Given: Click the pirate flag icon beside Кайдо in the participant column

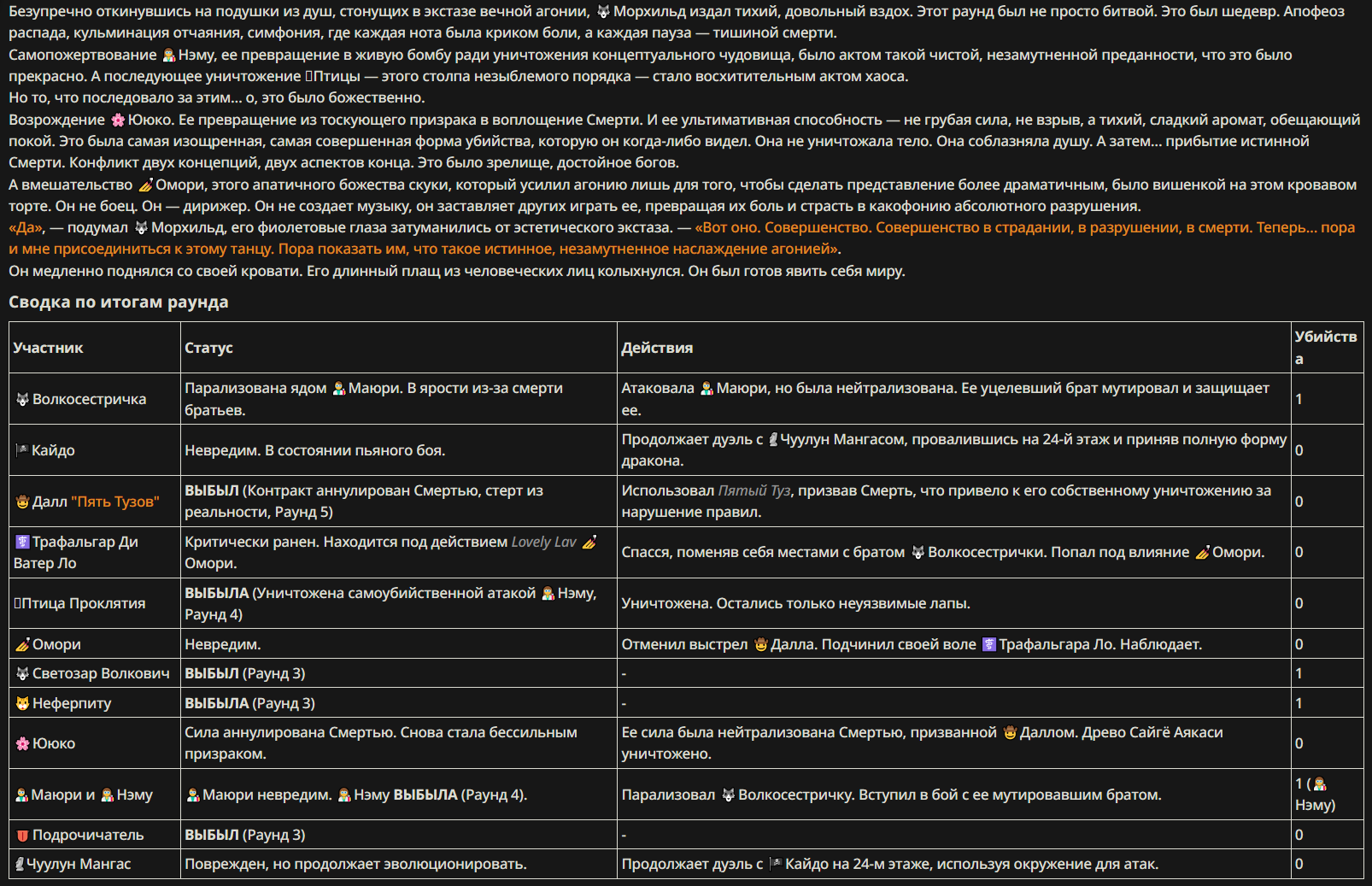Looking at the screenshot, I should tap(21, 450).
